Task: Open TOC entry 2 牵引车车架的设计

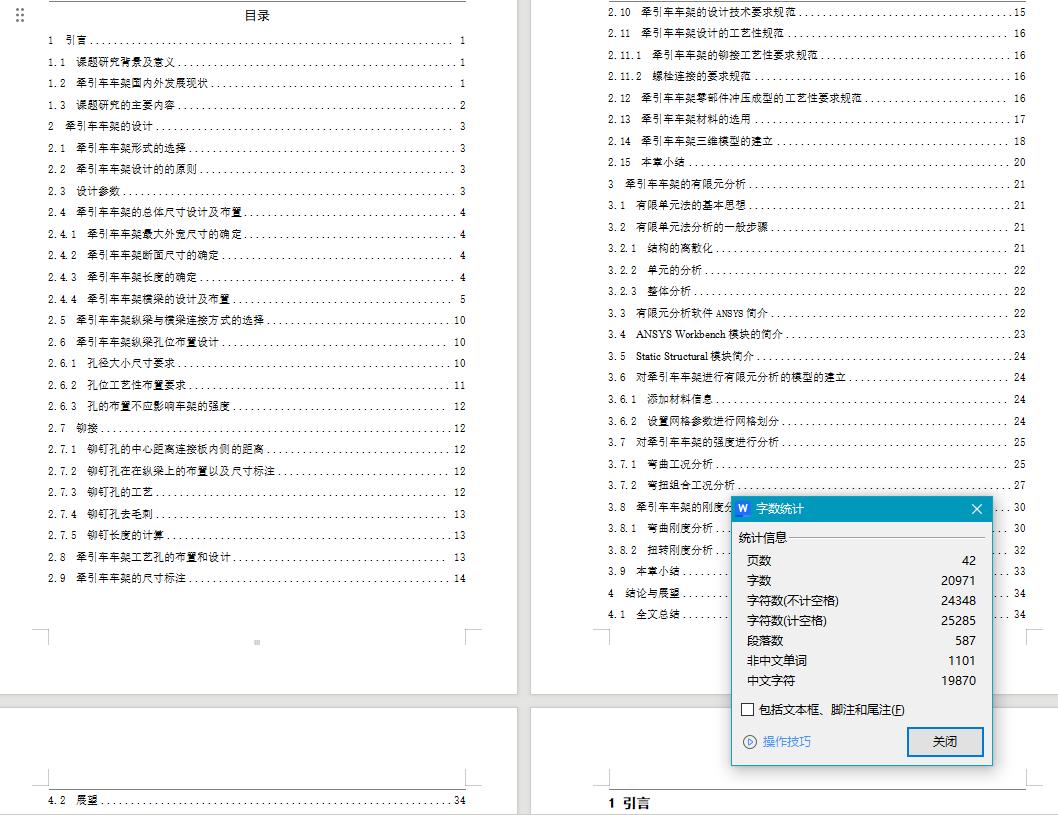Action: 256,126
